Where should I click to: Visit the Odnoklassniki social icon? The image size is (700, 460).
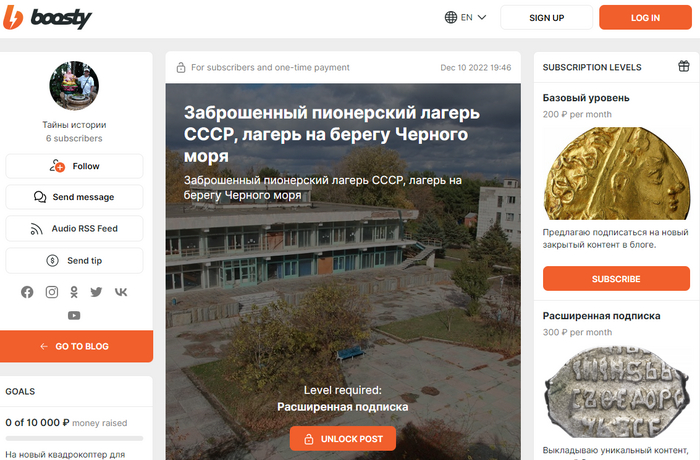click(x=74, y=292)
